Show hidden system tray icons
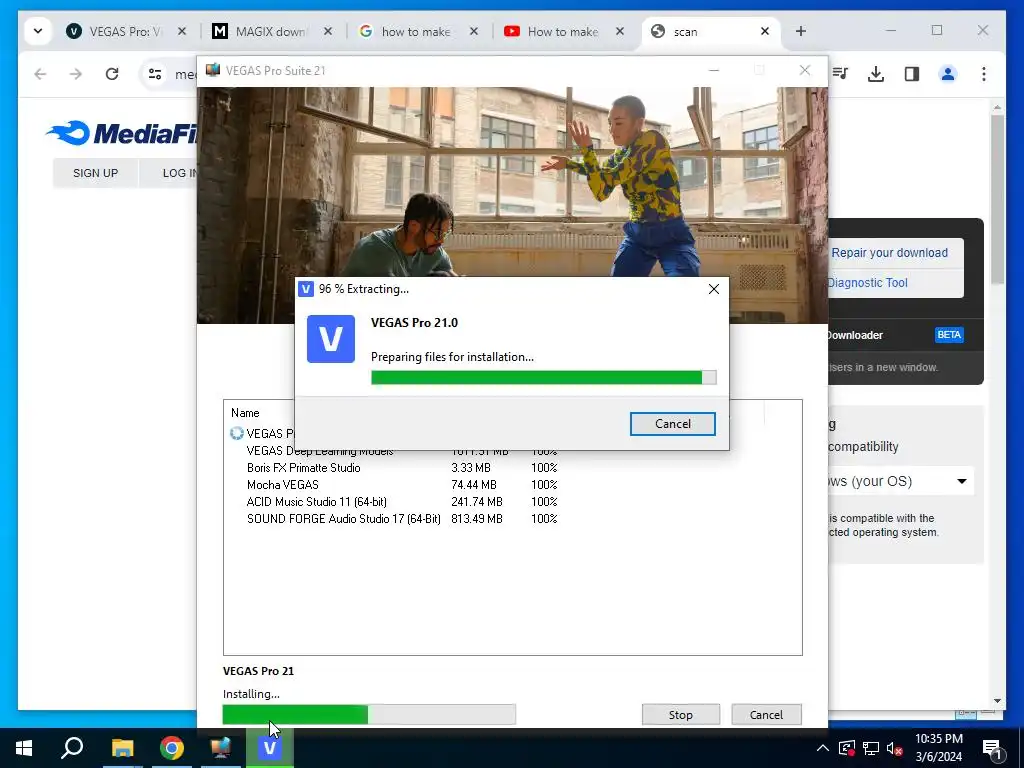Screen dimensions: 1024x768 [822, 748]
